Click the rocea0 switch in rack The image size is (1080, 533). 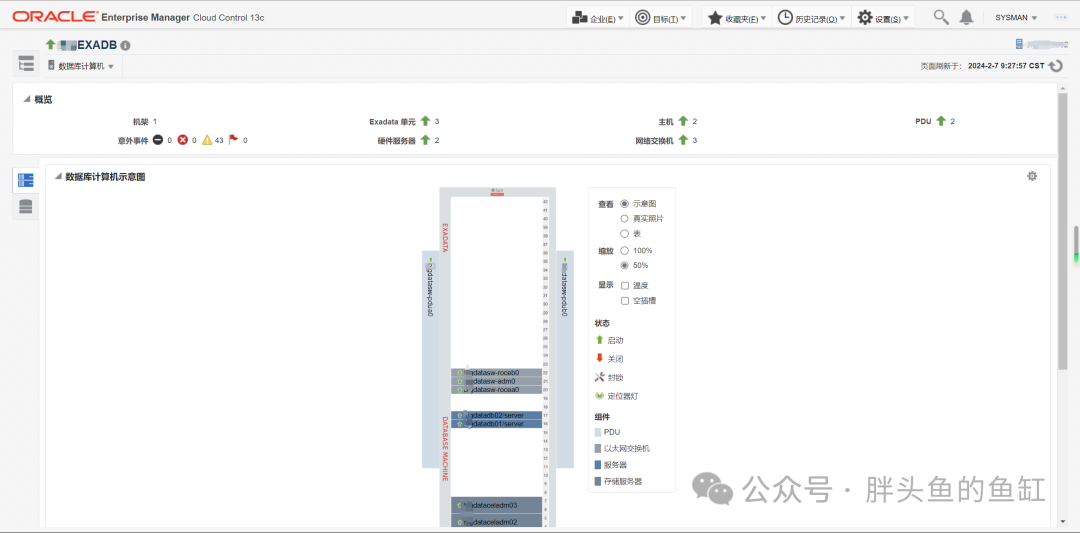tap(496, 390)
